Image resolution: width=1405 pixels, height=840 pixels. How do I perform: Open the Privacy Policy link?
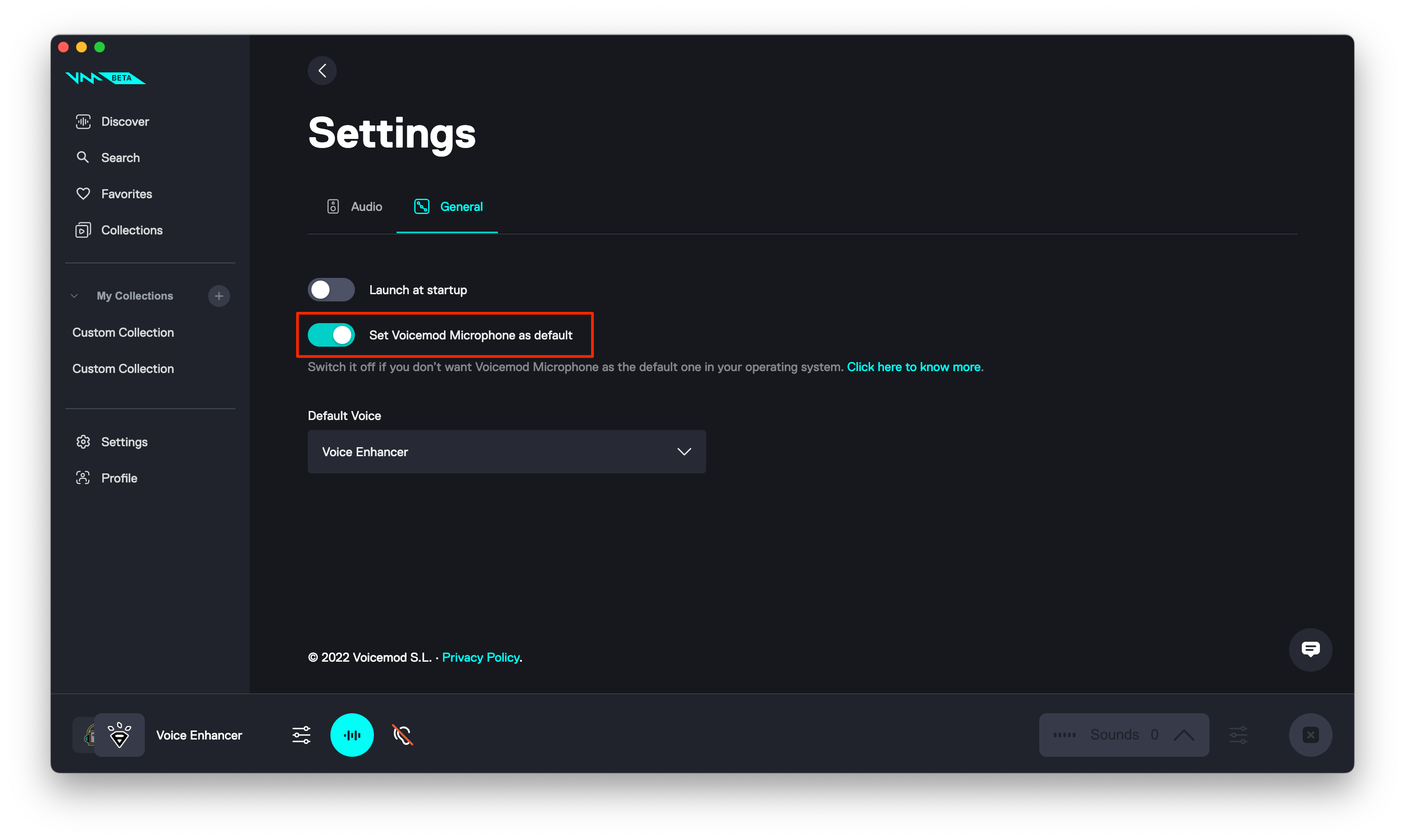481,657
